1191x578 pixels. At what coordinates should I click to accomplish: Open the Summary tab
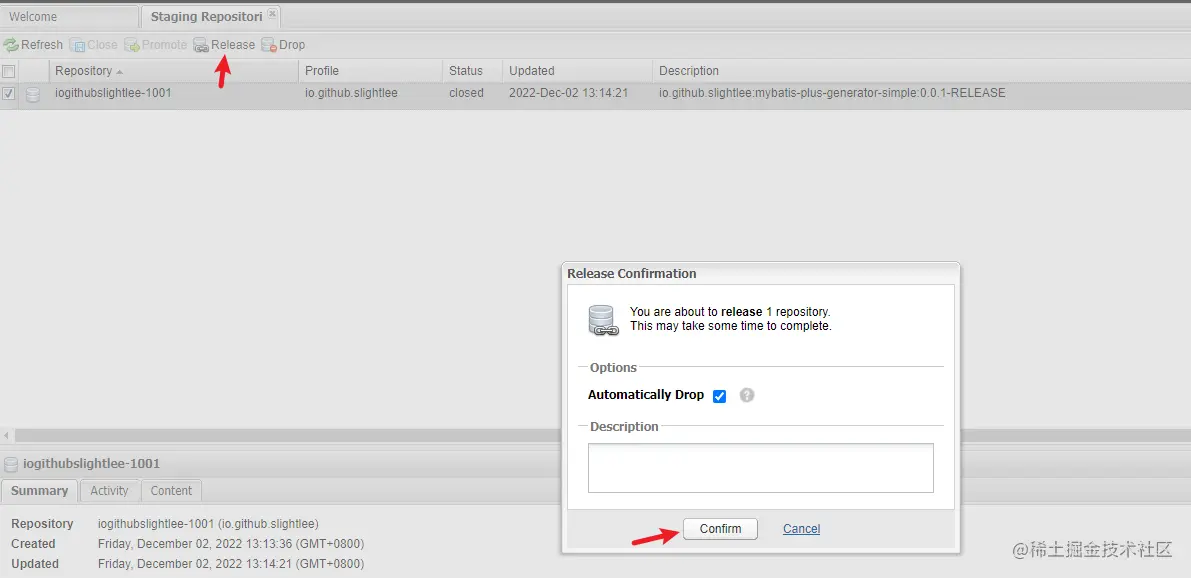tap(39, 491)
